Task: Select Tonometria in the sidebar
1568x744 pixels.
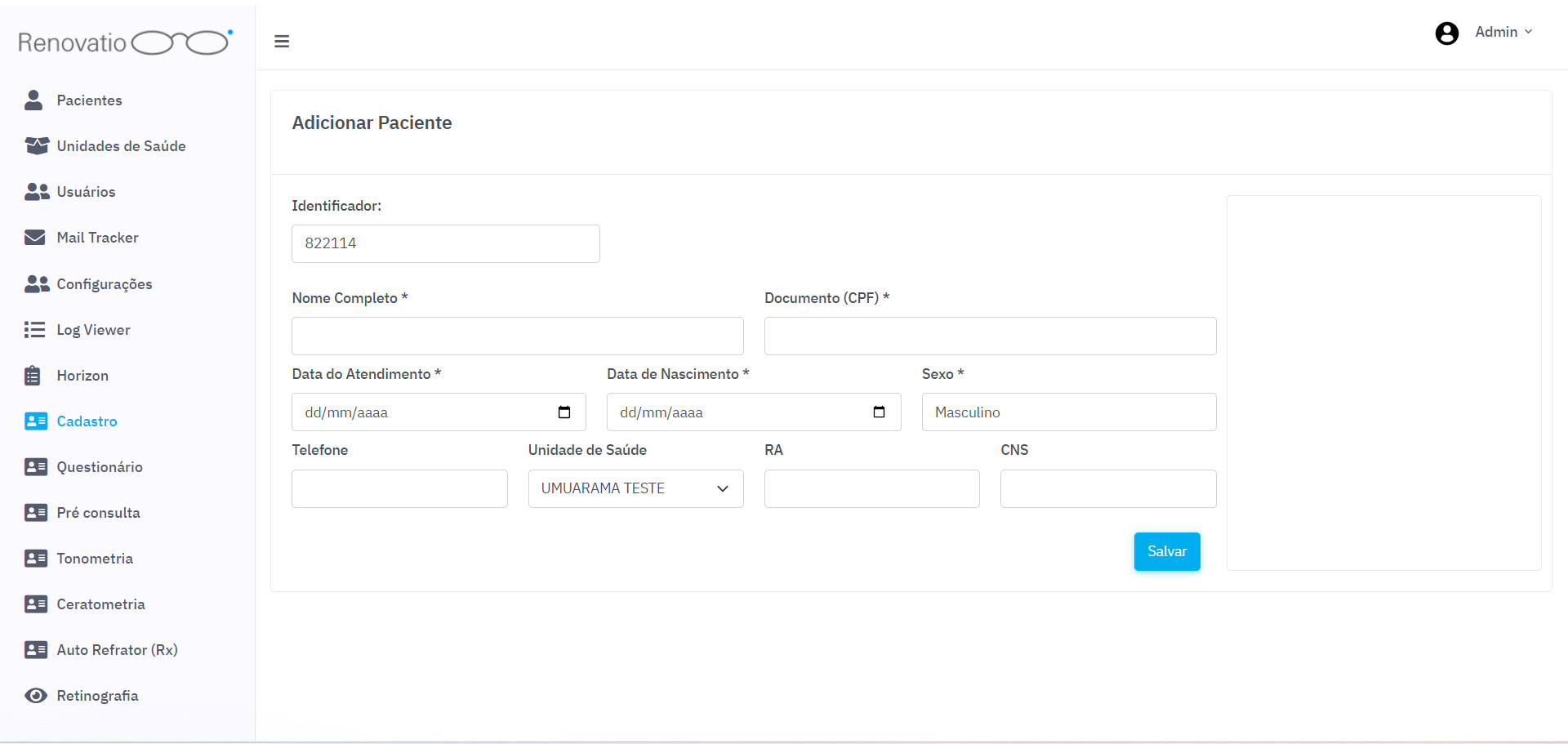Action: pos(95,559)
